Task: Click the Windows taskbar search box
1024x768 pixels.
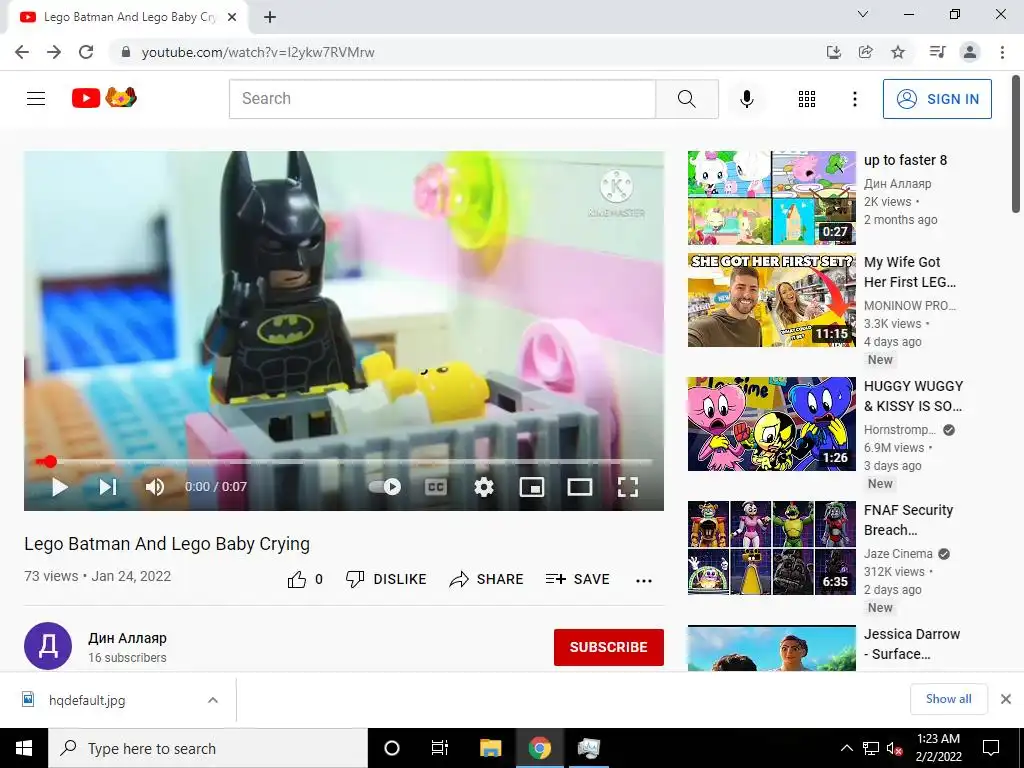Action: click(208, 748)
